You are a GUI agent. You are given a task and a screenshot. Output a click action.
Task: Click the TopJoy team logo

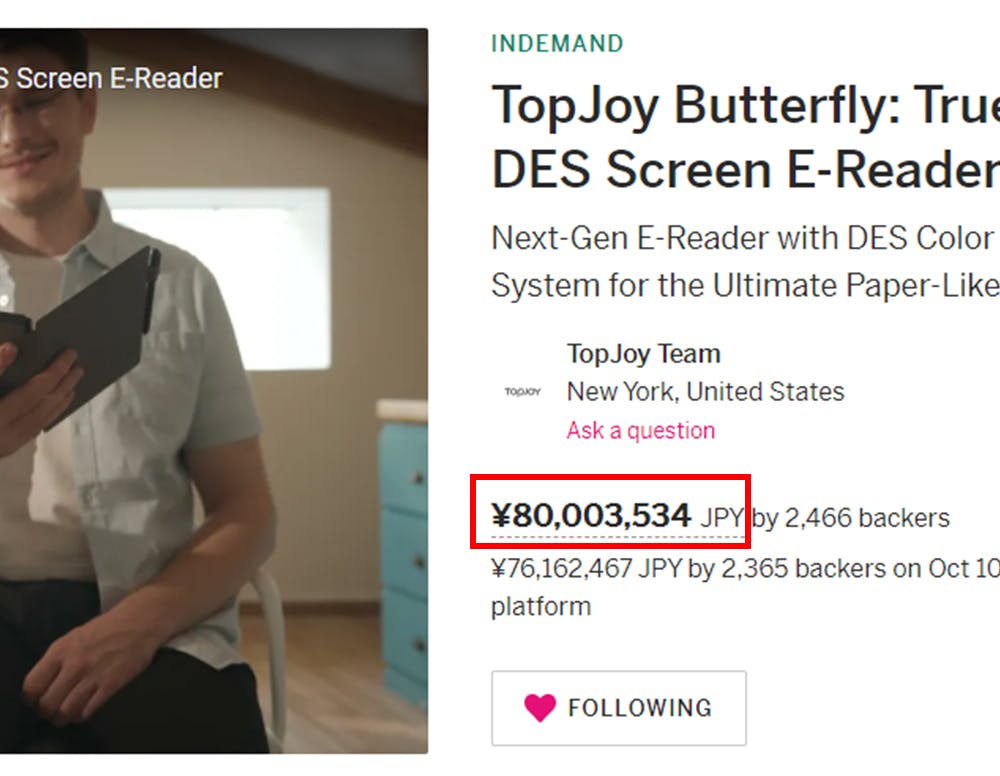522,392
